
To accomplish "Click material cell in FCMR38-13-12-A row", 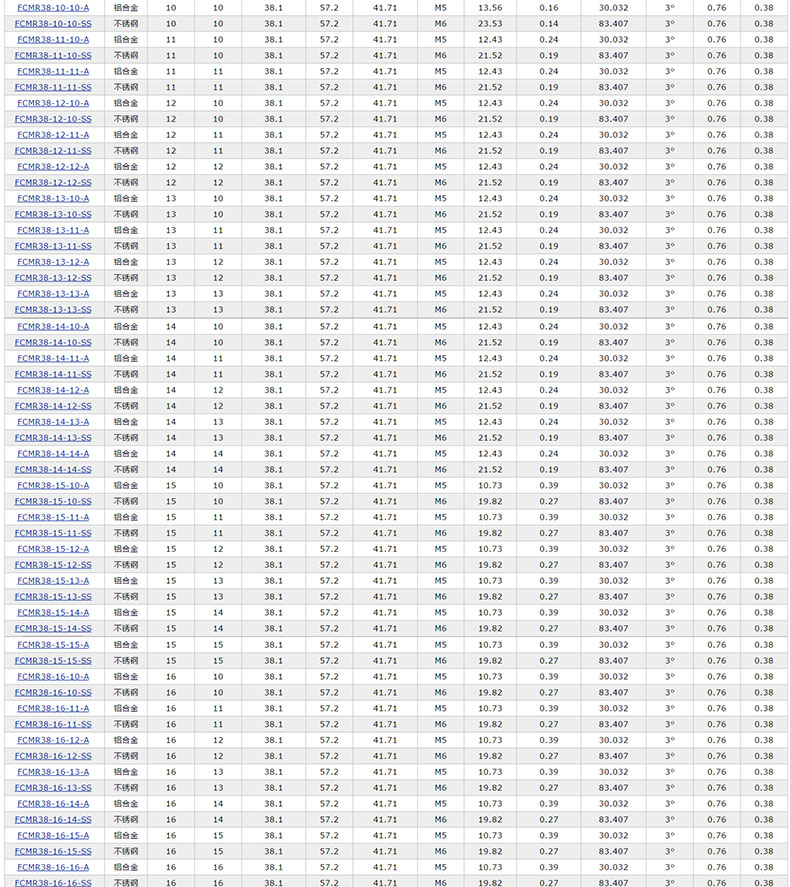I will click(x=126, y=262).
